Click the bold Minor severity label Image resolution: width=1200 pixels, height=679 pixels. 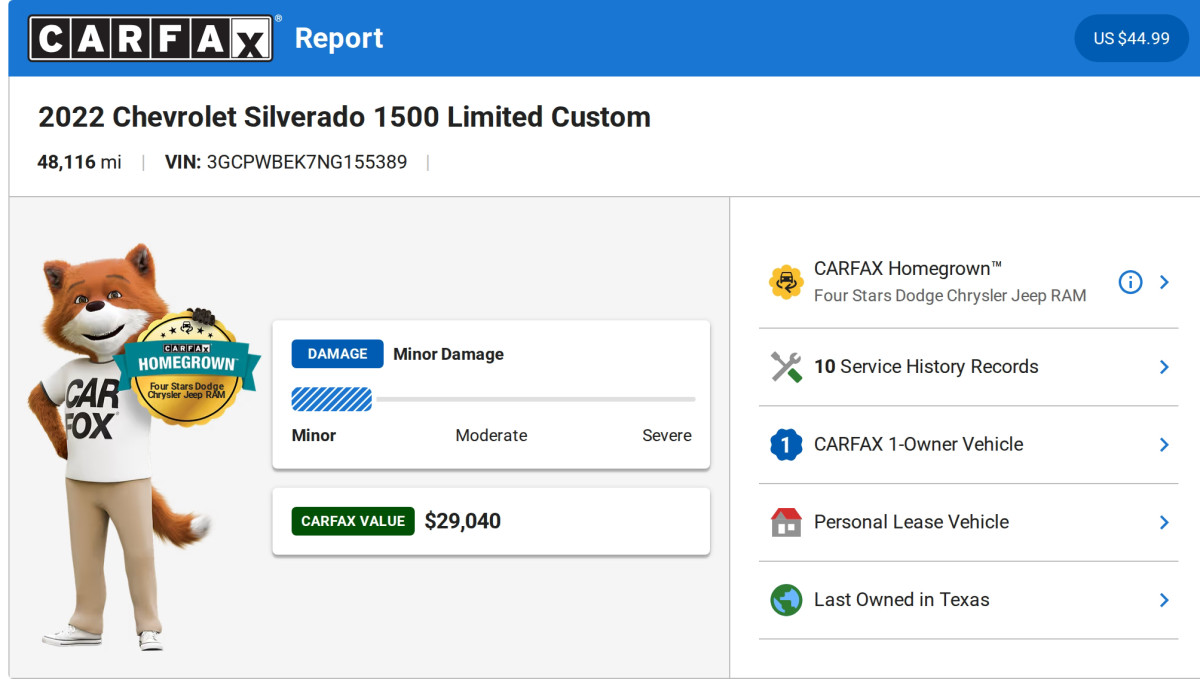[314, 436]
